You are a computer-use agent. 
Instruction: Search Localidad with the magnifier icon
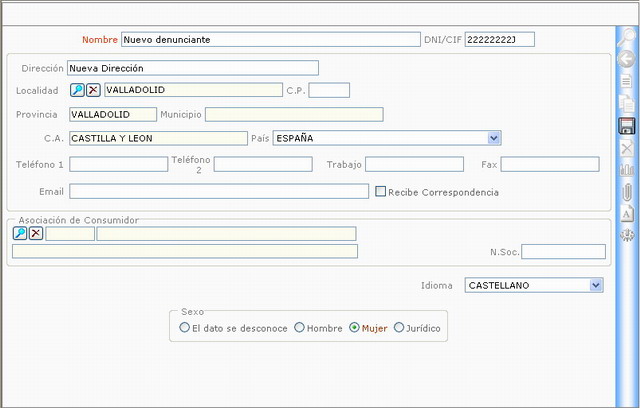tap(77, 90)
